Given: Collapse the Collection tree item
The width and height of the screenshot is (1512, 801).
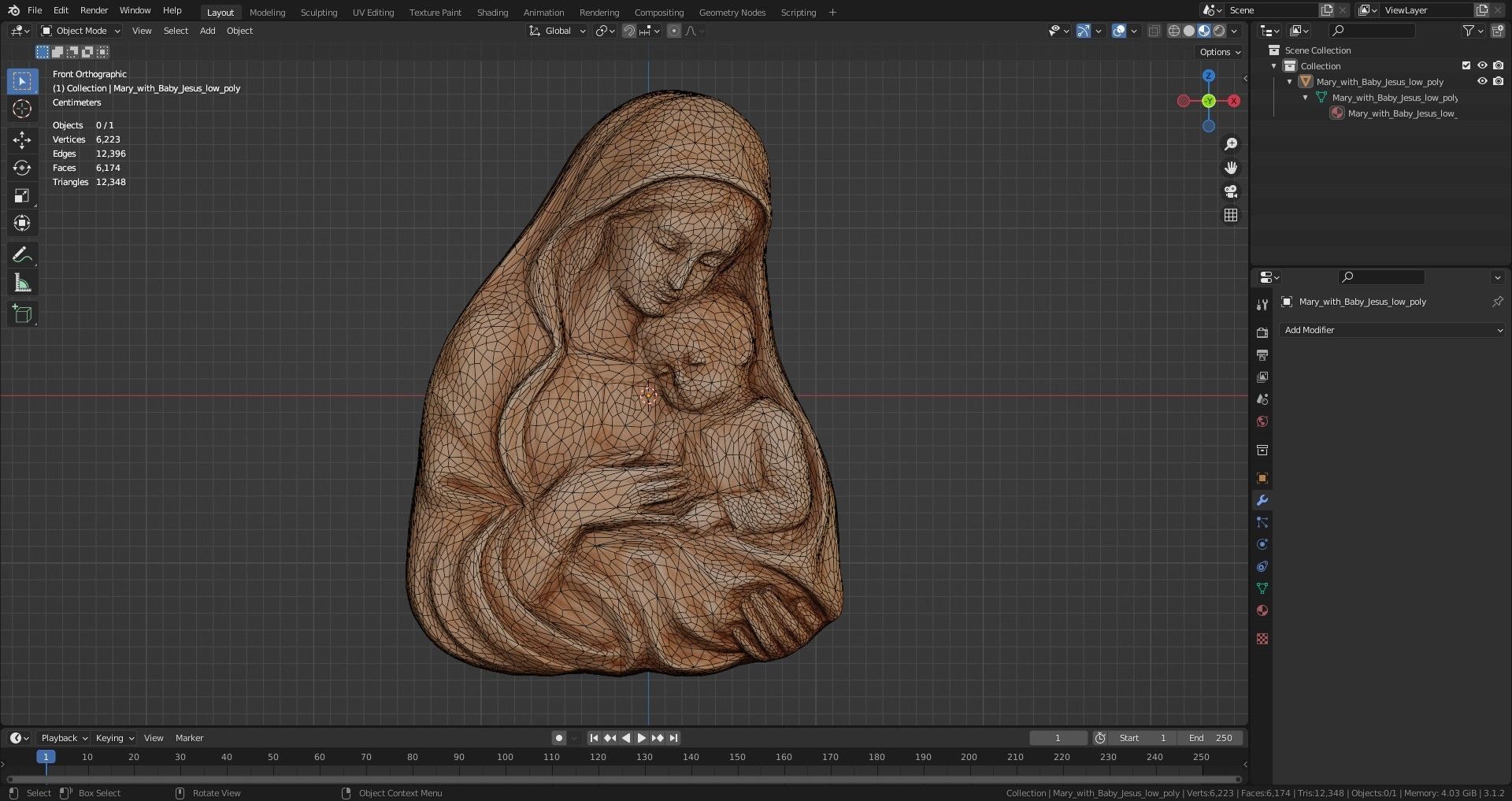Looking at the screenshot, I should tap(1274, 66).
